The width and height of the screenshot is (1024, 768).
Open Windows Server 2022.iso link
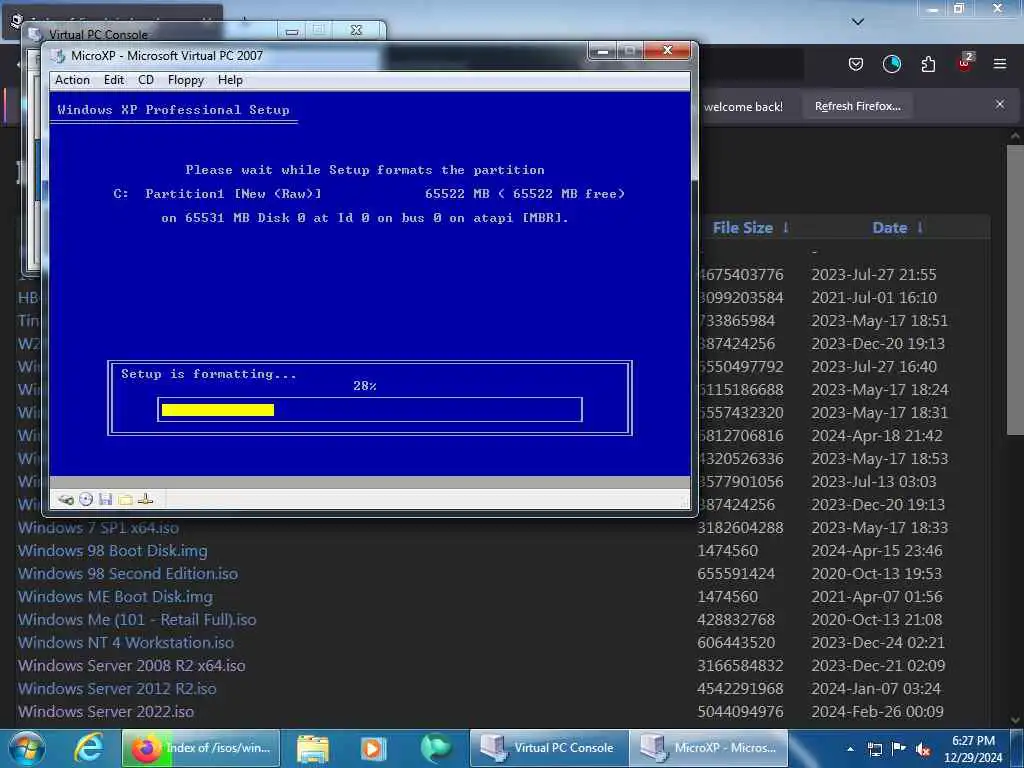pyautogui.click(x=106, y=711)
